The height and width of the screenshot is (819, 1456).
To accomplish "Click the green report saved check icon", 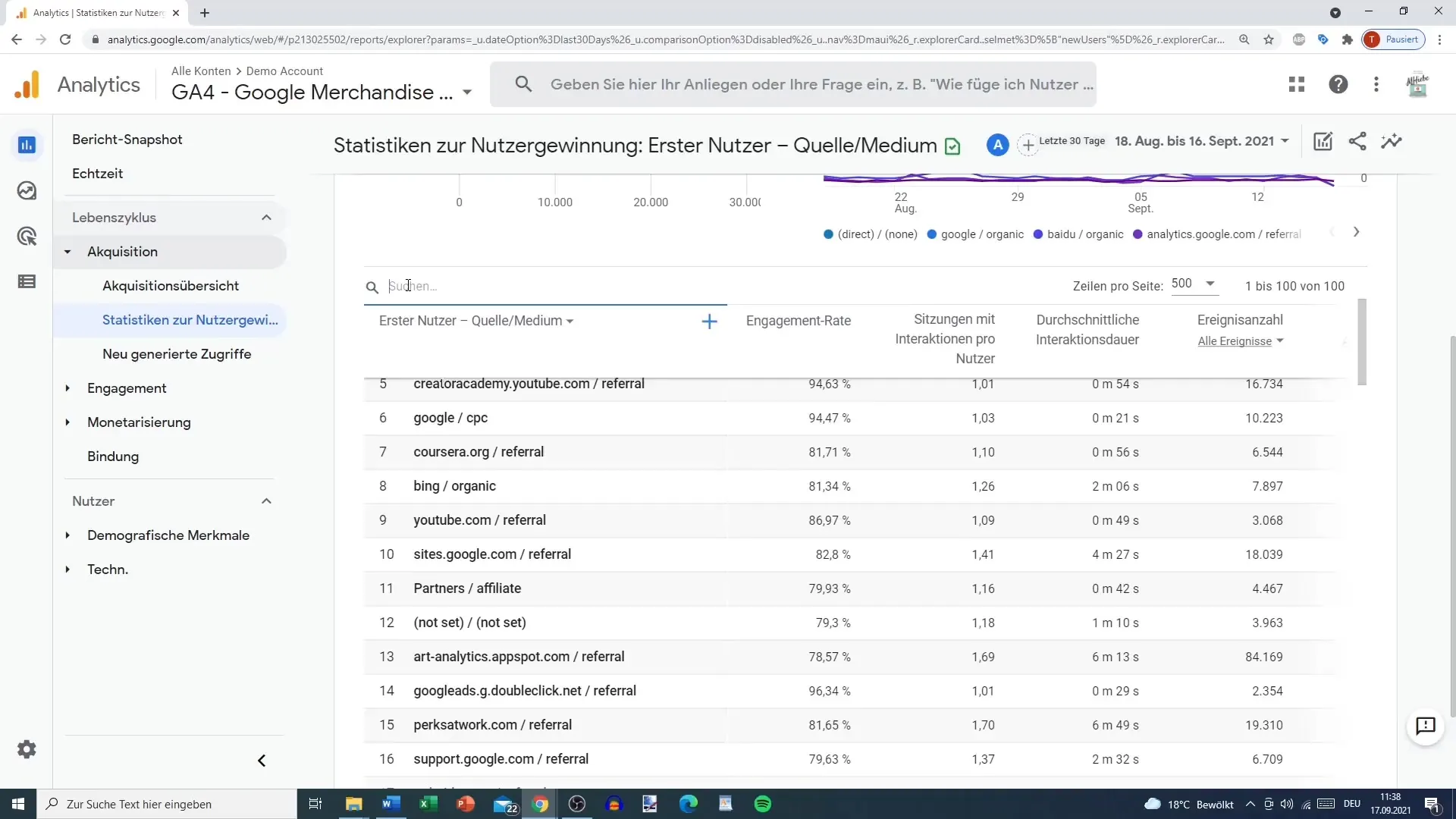I will (952, 146).
